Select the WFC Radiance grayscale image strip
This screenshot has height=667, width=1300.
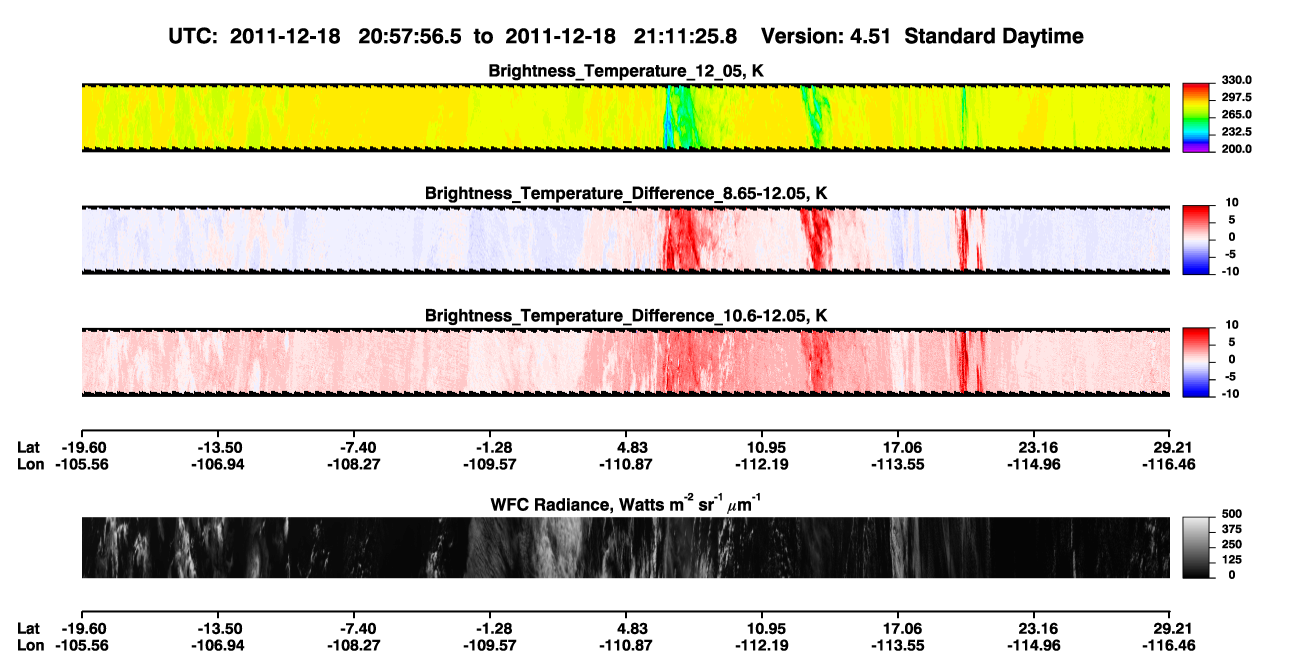[x=625, y=547]
